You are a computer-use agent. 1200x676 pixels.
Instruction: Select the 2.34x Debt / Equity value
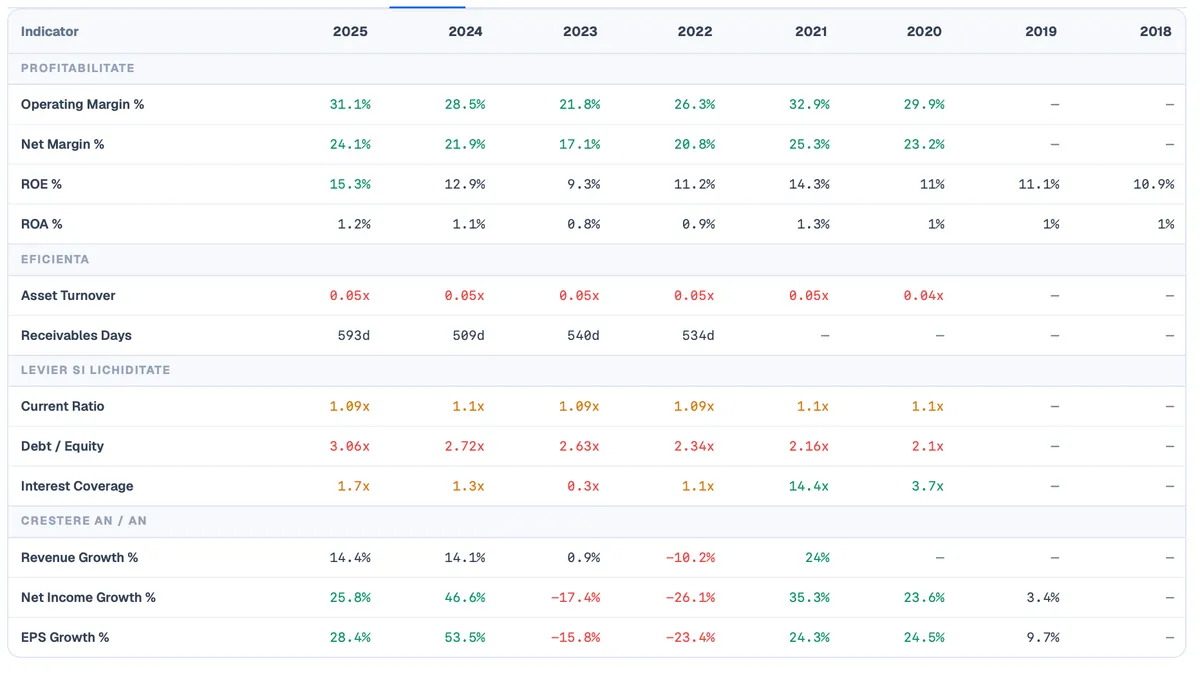click(694, 446)
